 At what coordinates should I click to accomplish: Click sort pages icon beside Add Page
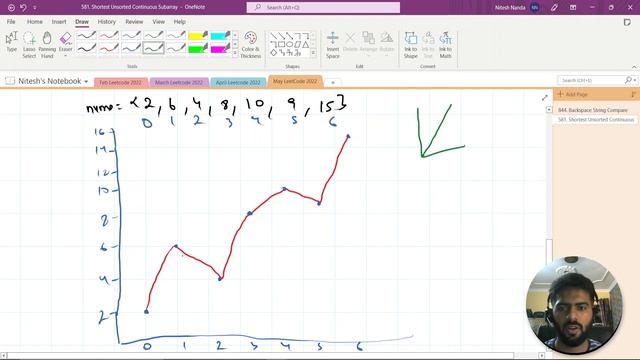tap(633, 94)
